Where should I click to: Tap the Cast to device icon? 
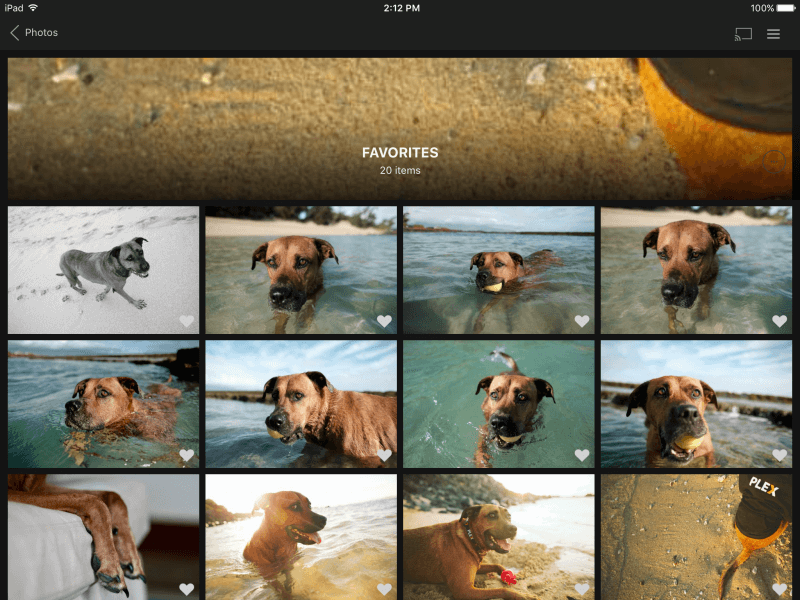(743, 34)
